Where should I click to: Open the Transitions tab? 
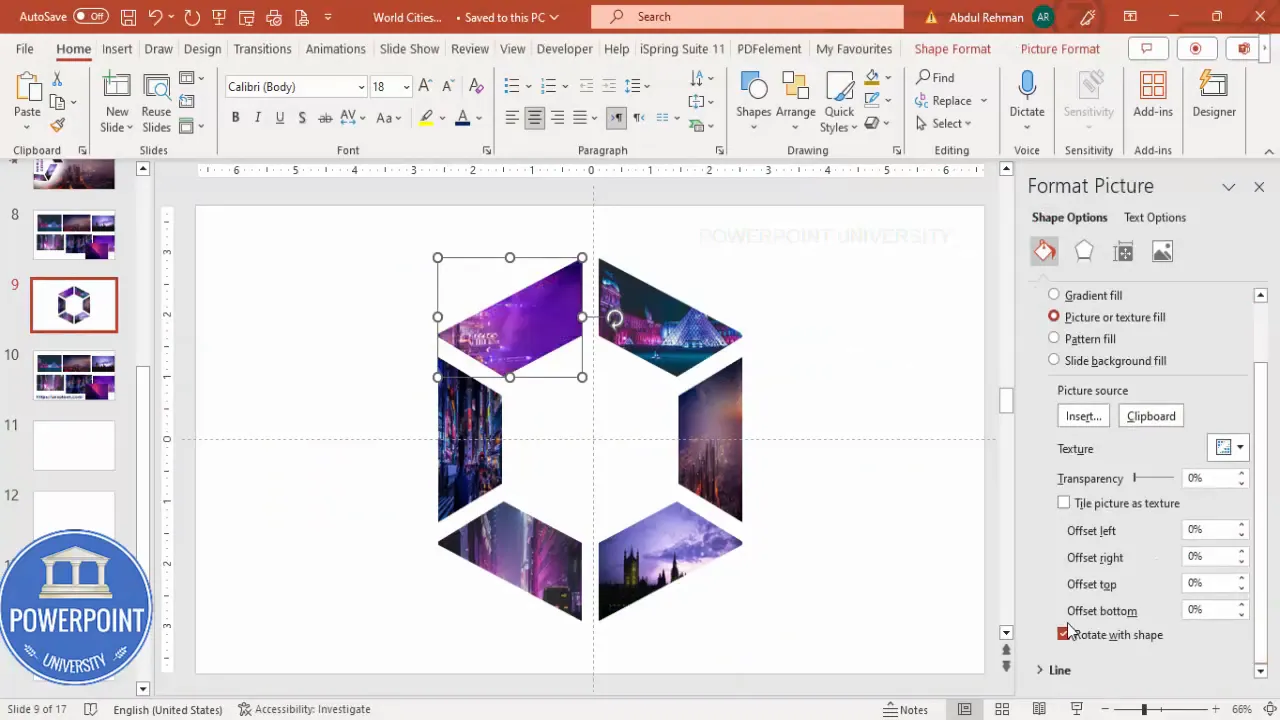pyautogui.click(x=263, y=49)
